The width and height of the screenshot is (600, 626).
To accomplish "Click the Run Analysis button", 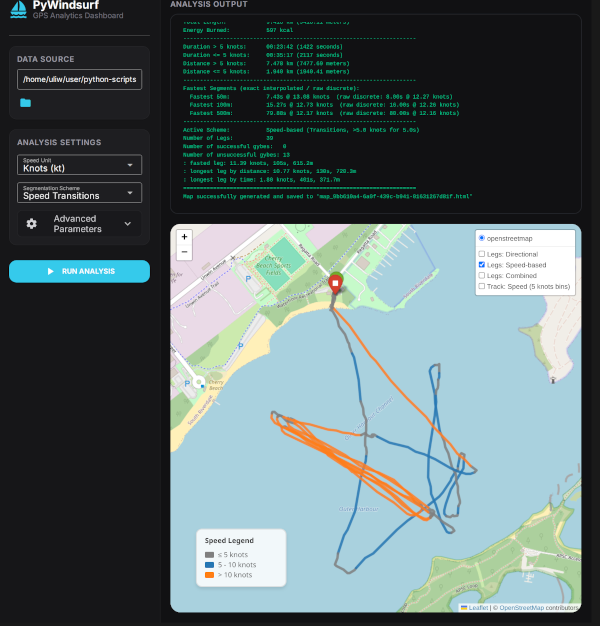I will point(79,271).
